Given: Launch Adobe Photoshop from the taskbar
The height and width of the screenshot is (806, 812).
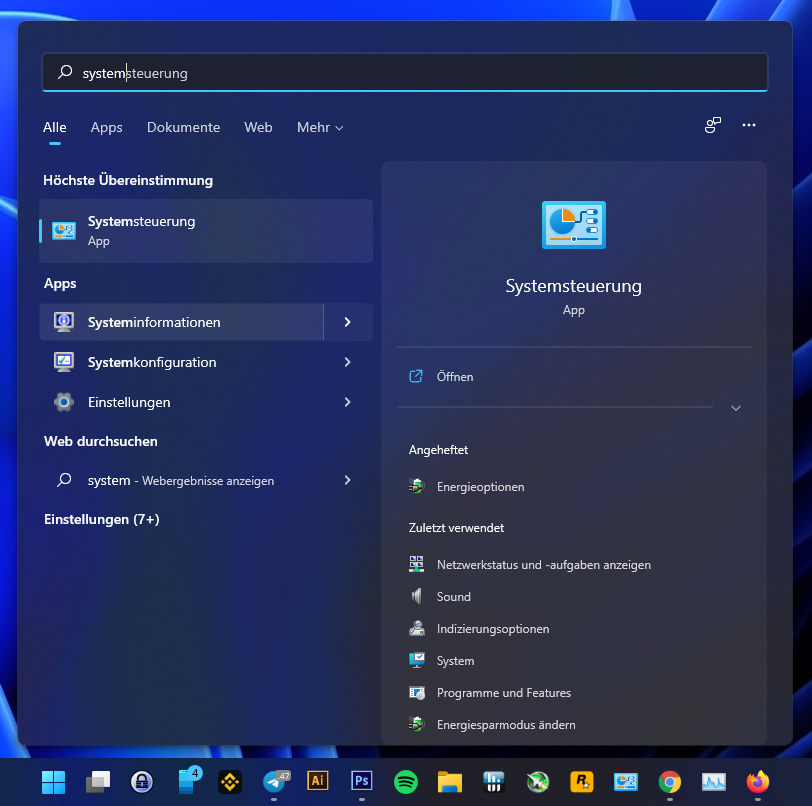Looking at the screenshot, I should (x=362, y=781).
